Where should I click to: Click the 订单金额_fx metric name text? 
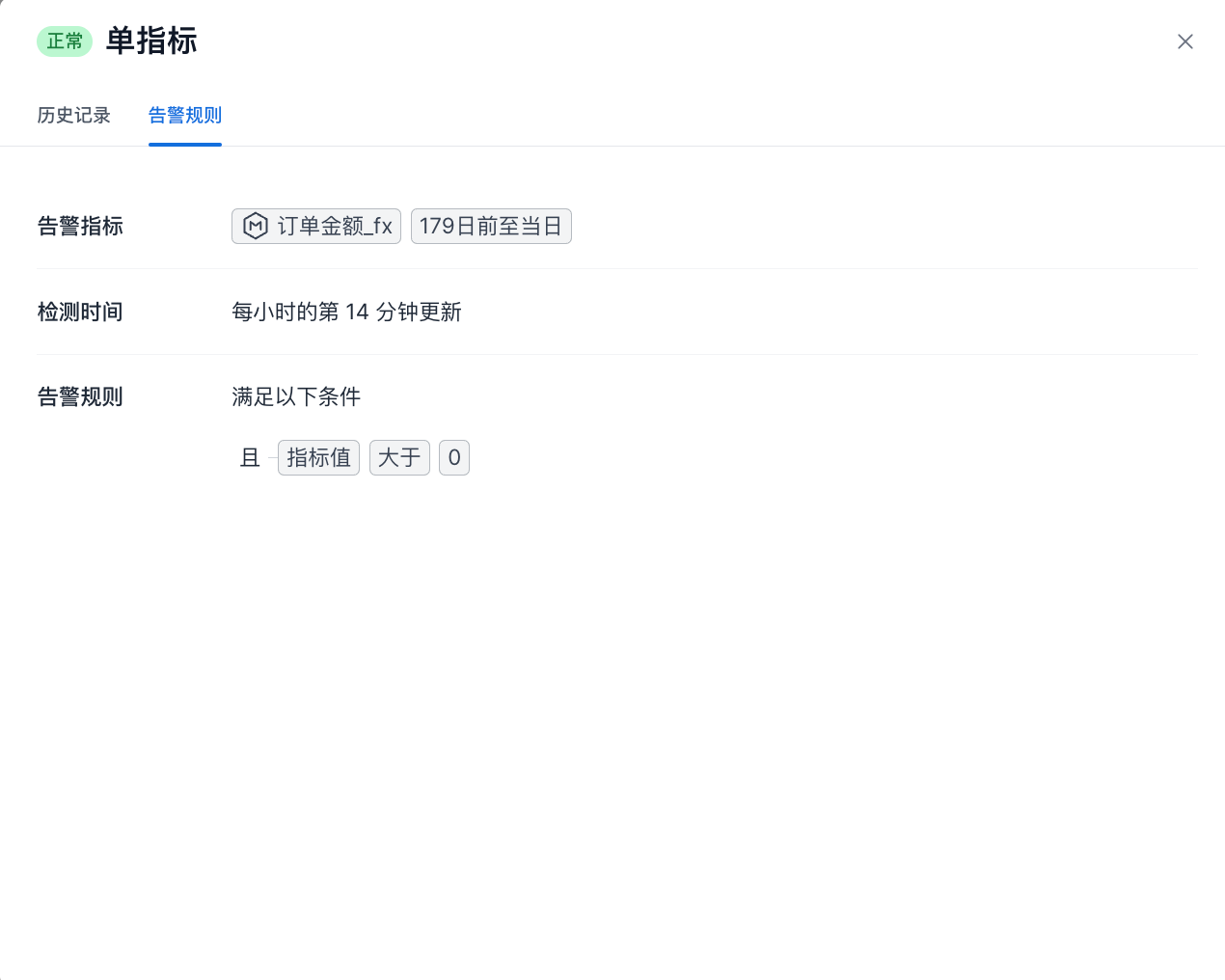334,226
